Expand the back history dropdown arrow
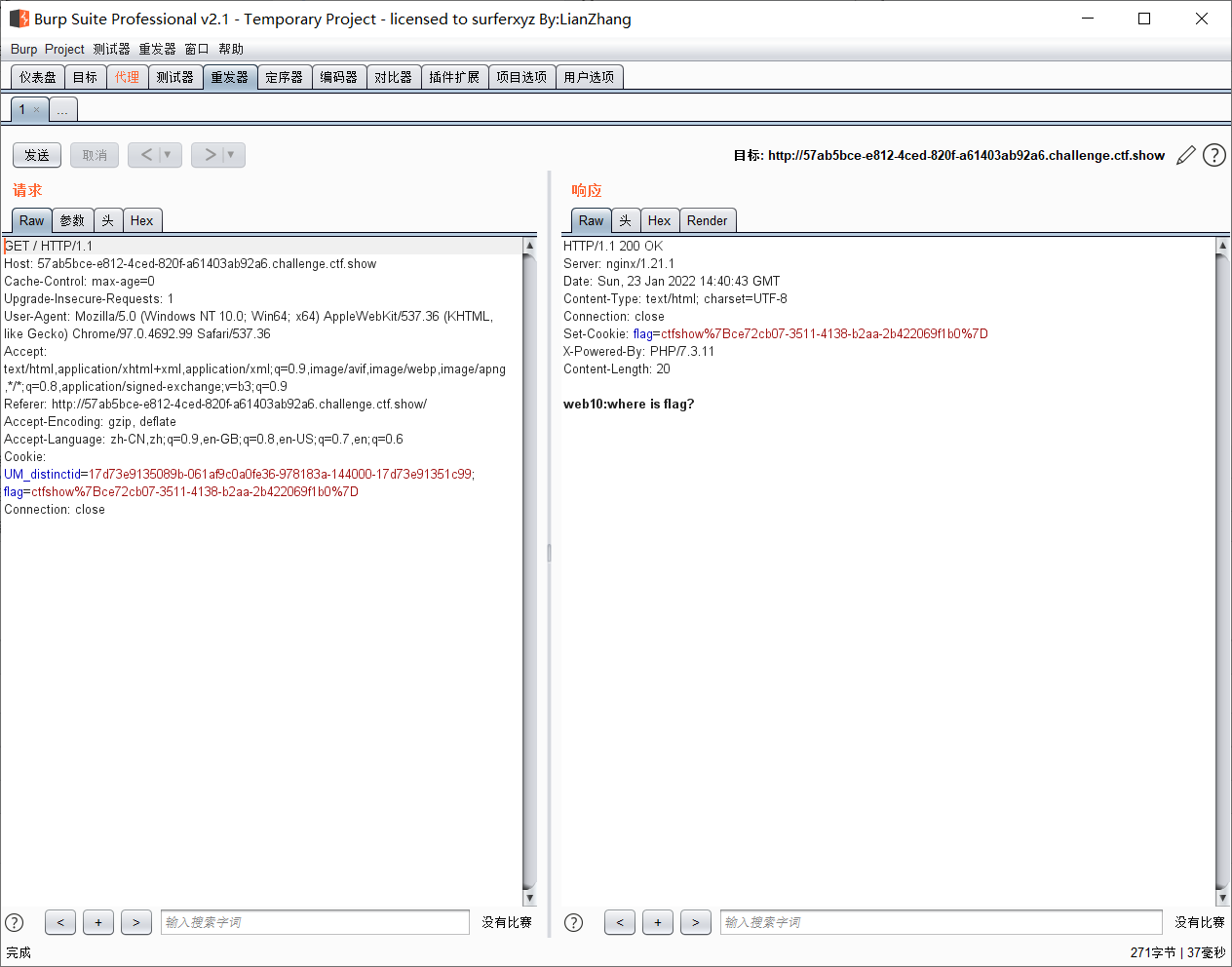 168,155
